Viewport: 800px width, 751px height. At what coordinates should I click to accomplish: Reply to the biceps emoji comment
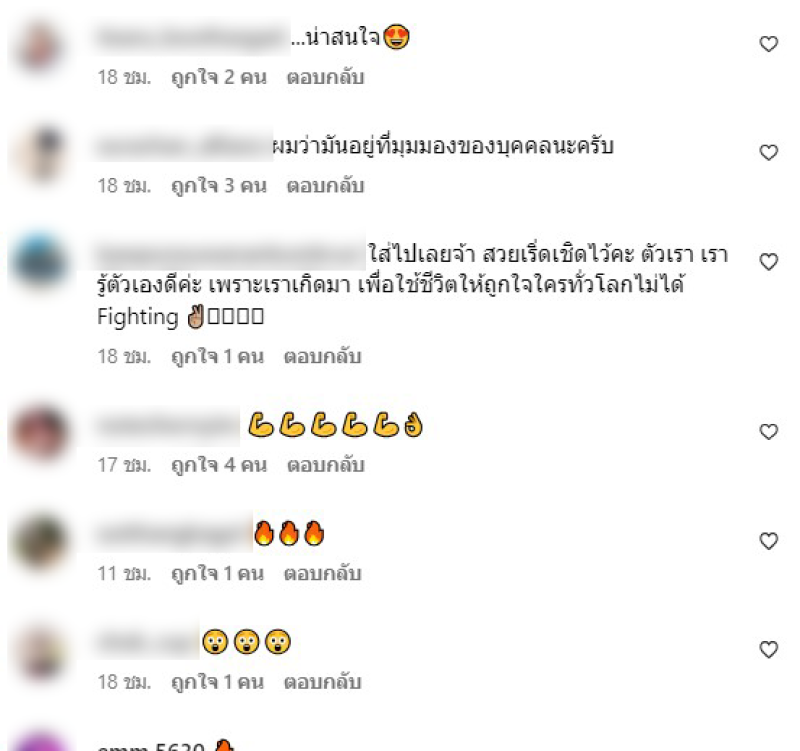pos(326,465)
